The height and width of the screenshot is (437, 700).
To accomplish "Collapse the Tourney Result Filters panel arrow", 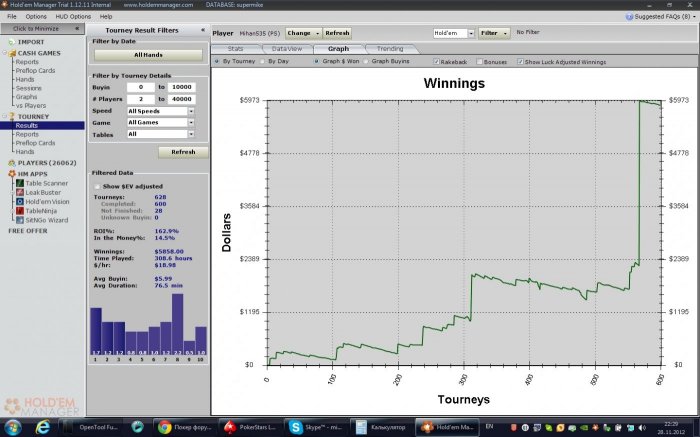I will 203,30.
